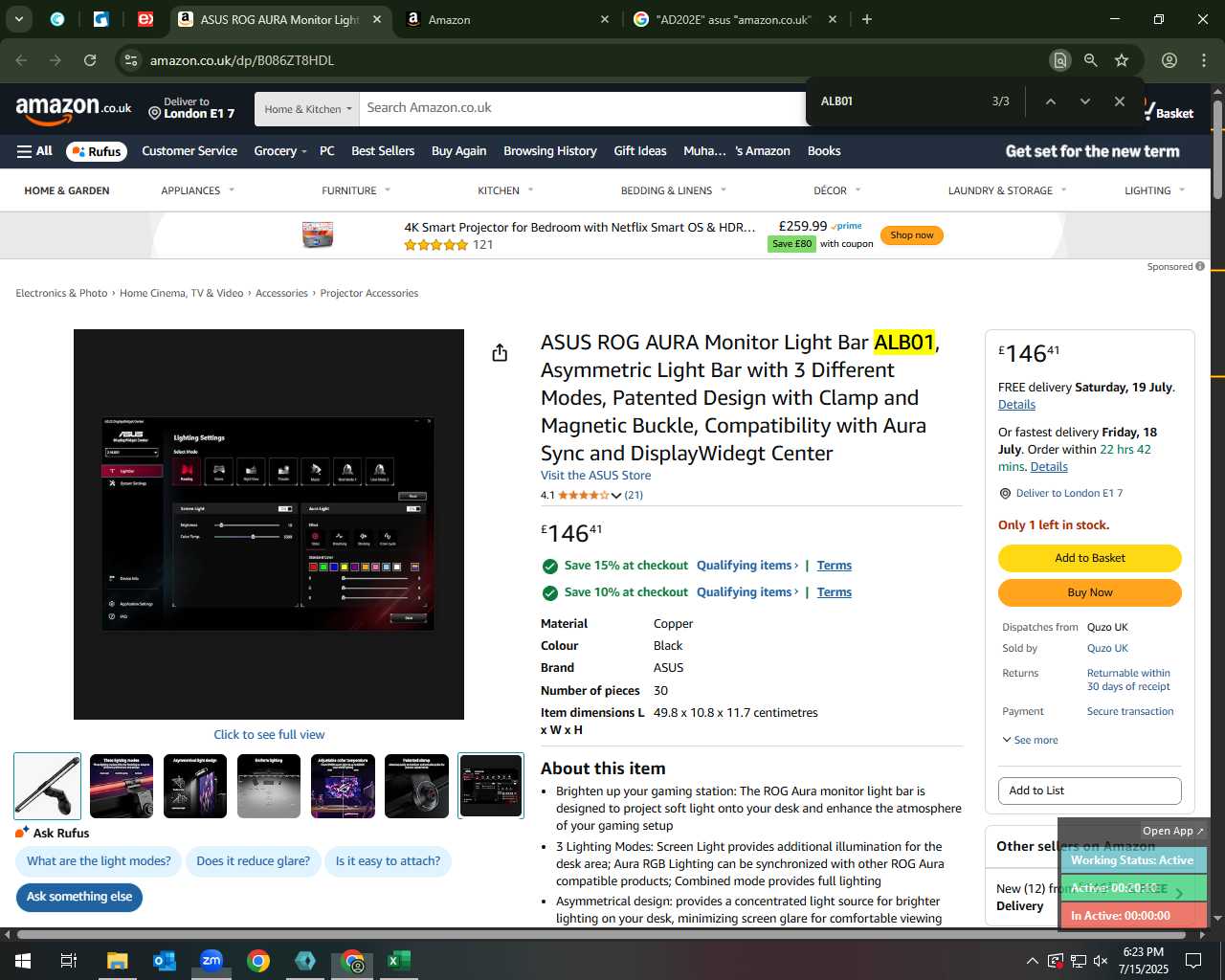The image size is (1225, 980).
Task: Open Zoom from the taskbar
Action: 211,961
